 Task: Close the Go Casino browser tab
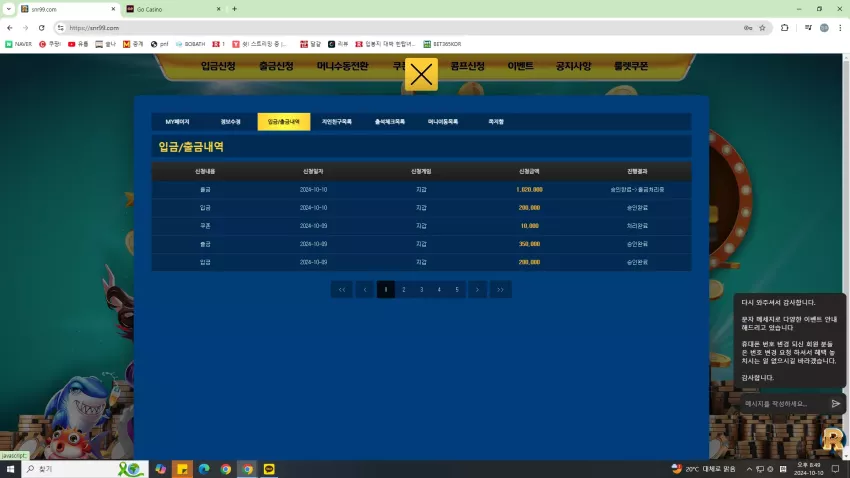pyautogui.click(x=218, y=9)
